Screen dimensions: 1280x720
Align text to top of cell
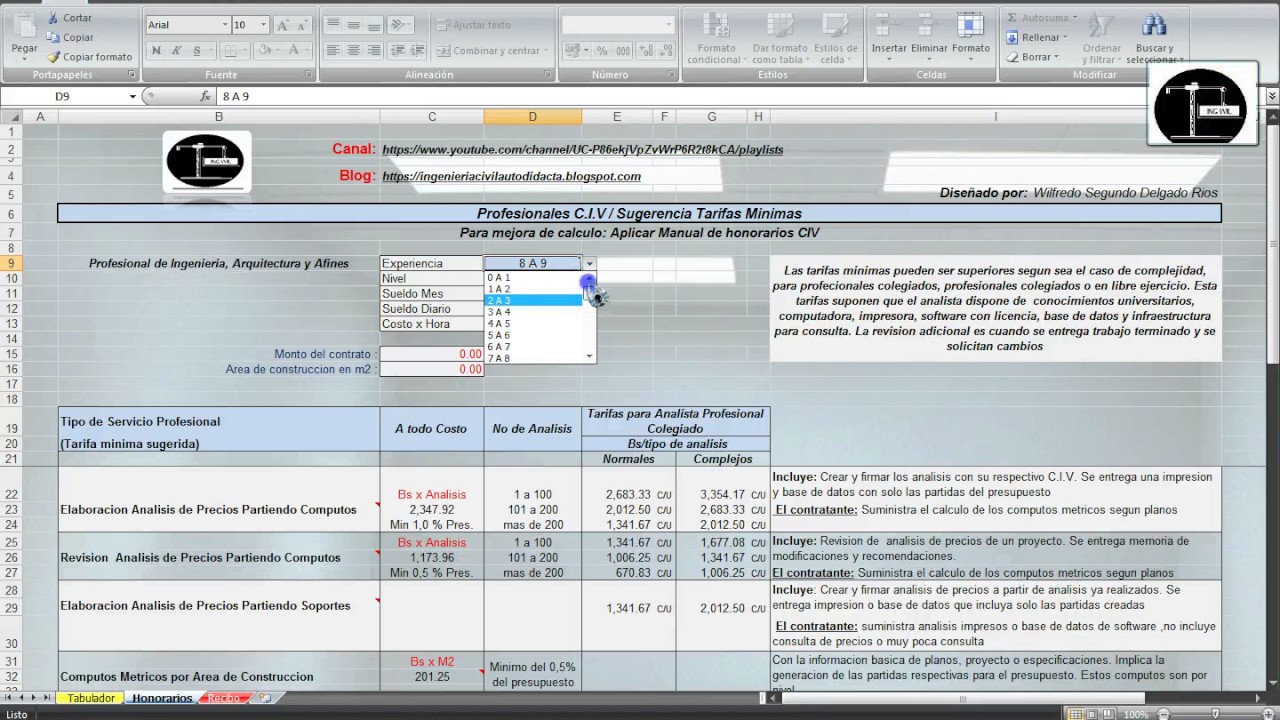click(x=333, y=25)
